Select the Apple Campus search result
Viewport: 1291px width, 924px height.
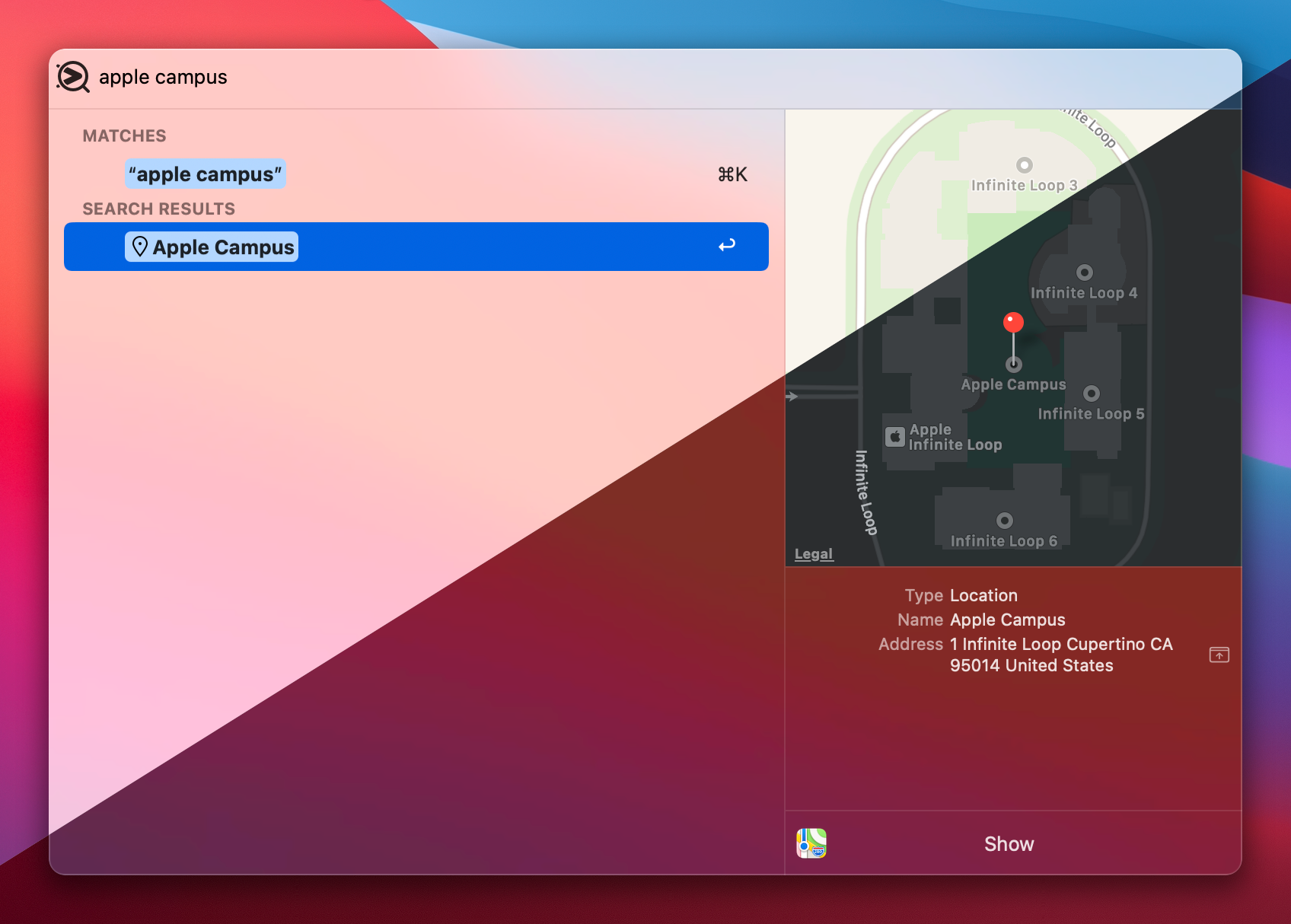pyautogui.click(x=416, y=247)
